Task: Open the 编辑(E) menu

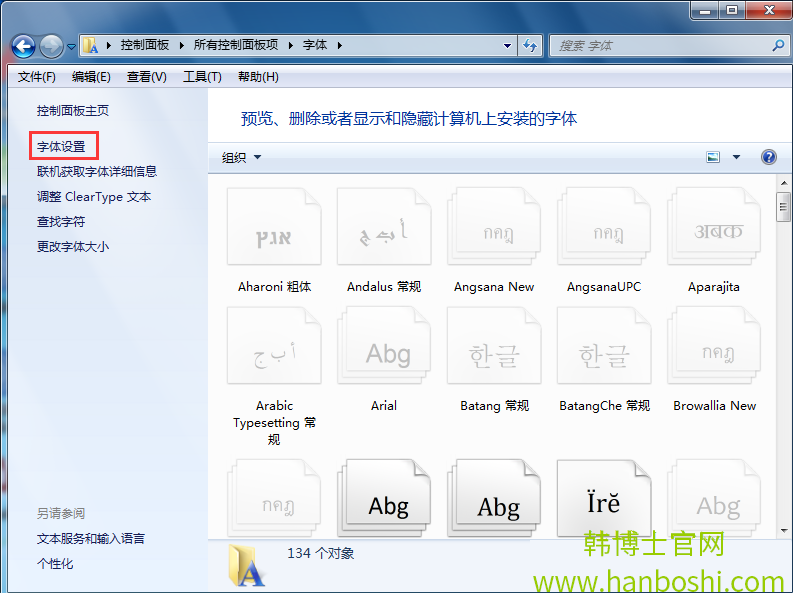Action: tap(91, 77)
